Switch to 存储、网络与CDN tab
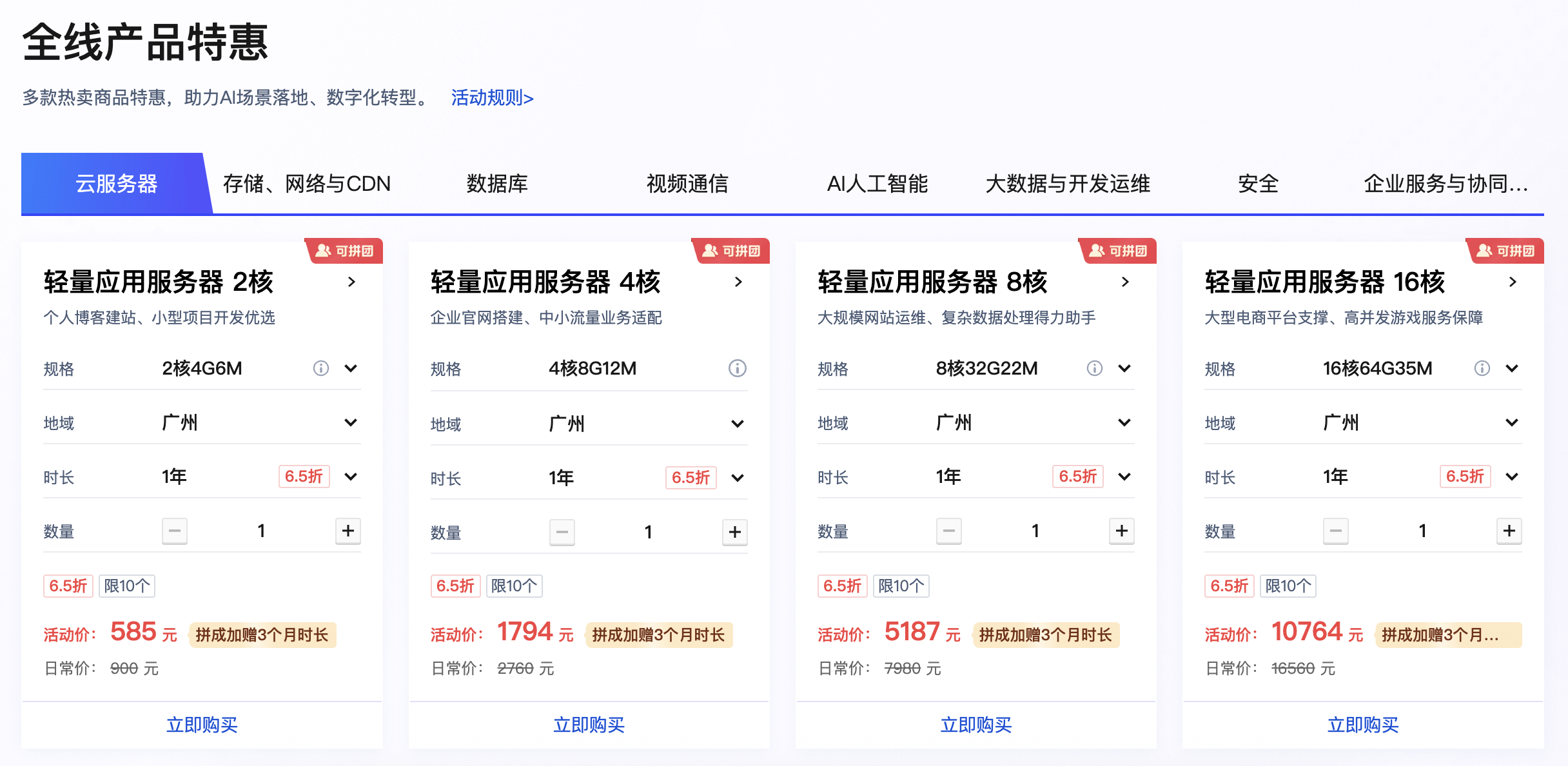Screen dimensions: 1568x766 coord(307,184)
